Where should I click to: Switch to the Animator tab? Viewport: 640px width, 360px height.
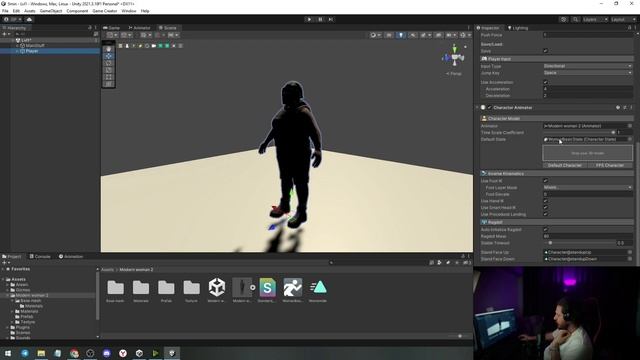pyautogui.click(x=140, y=28)
